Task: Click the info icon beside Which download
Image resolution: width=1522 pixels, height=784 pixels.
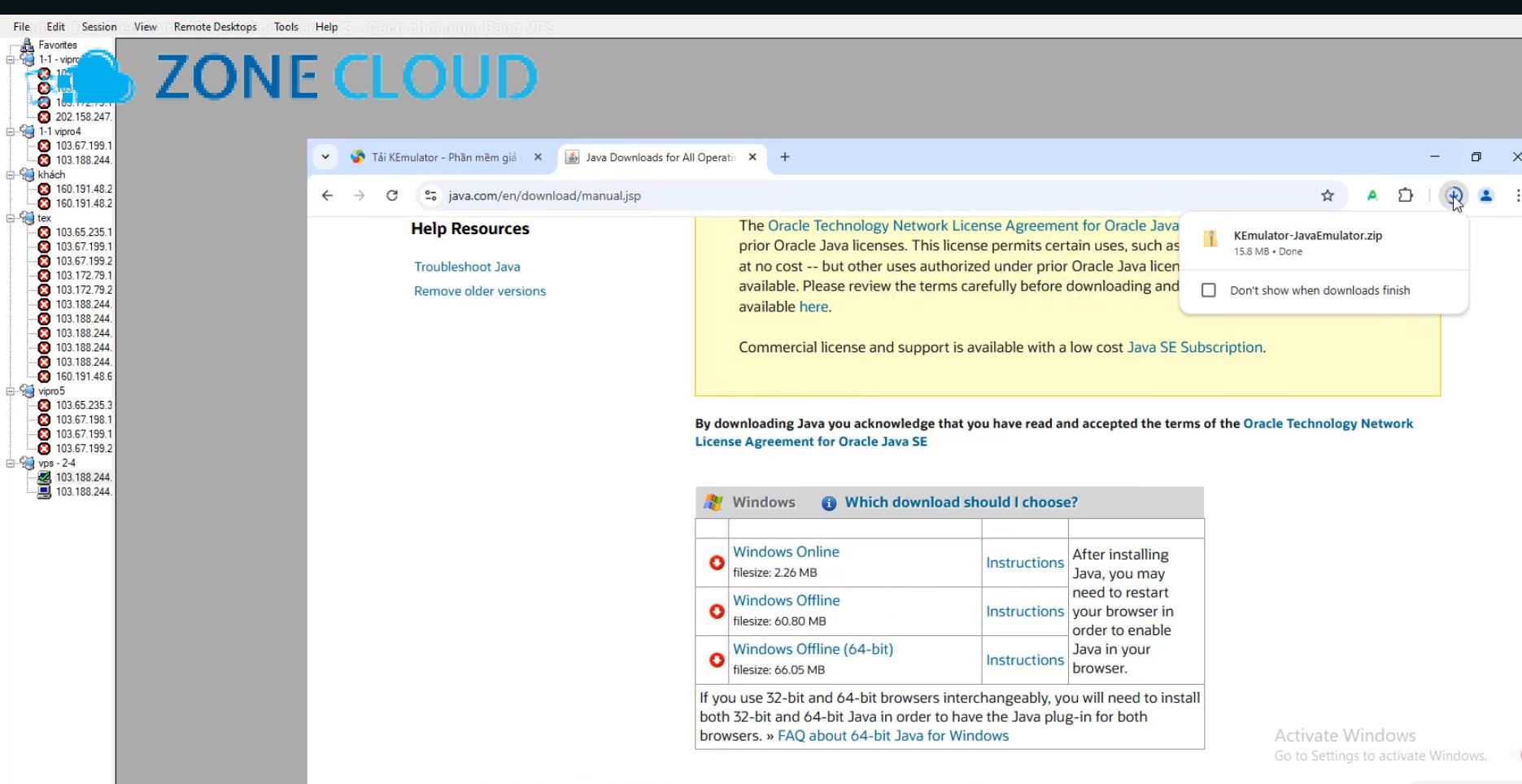Action: point(828,503)
